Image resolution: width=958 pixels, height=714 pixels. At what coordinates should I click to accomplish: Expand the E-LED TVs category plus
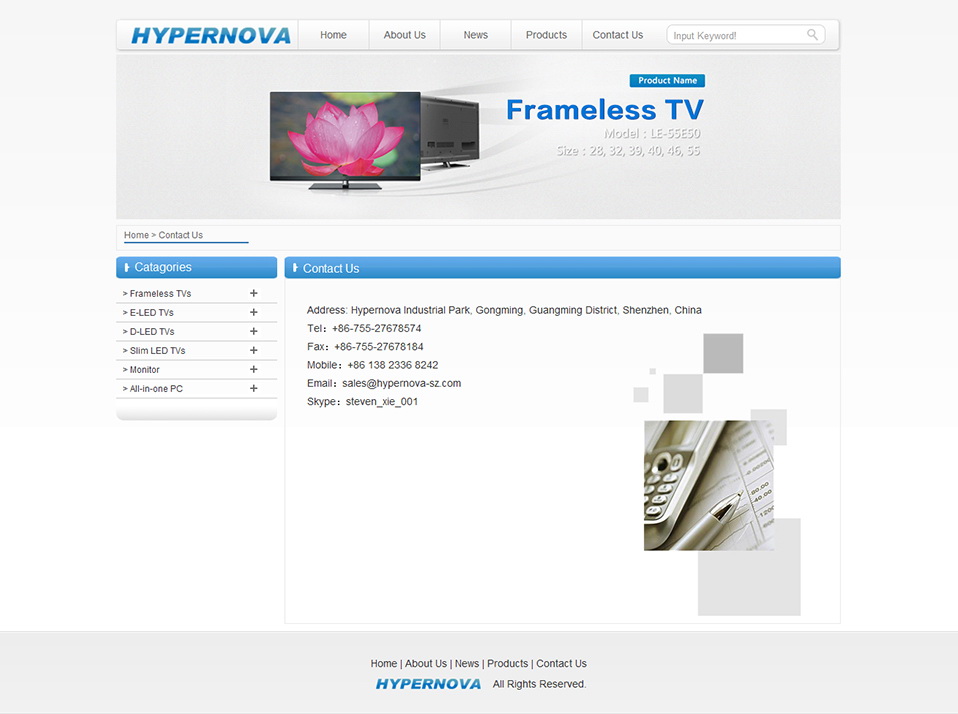coord(254,312)
